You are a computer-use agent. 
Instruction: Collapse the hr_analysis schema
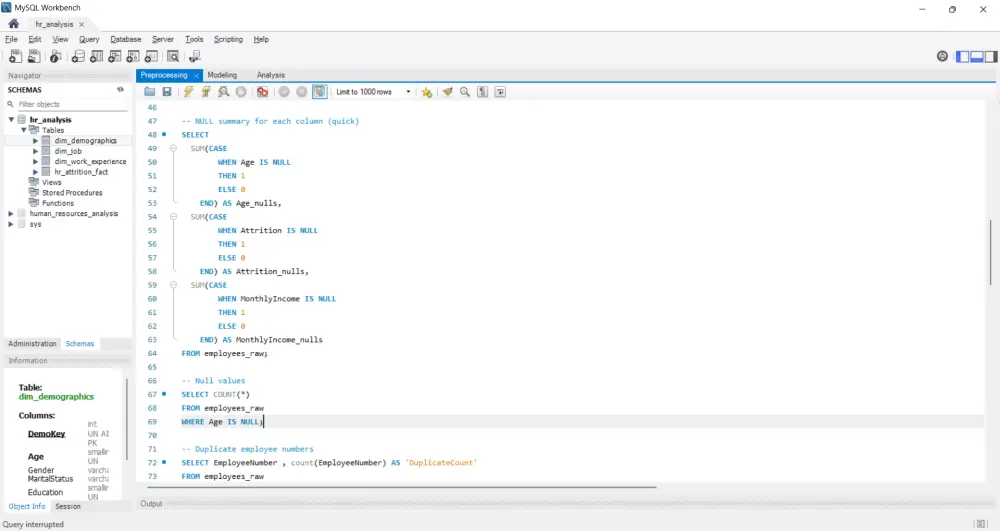(x=11, y=119)
